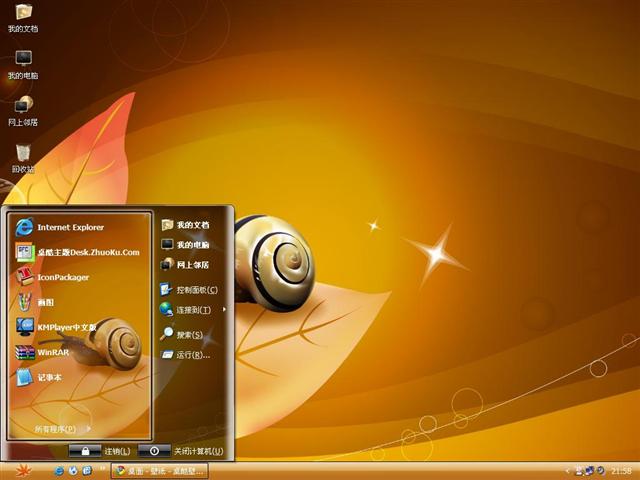Switch to the 桌面-壁纸 taskbar window
This screenshot has height=480, width=640.
point(160,470)
